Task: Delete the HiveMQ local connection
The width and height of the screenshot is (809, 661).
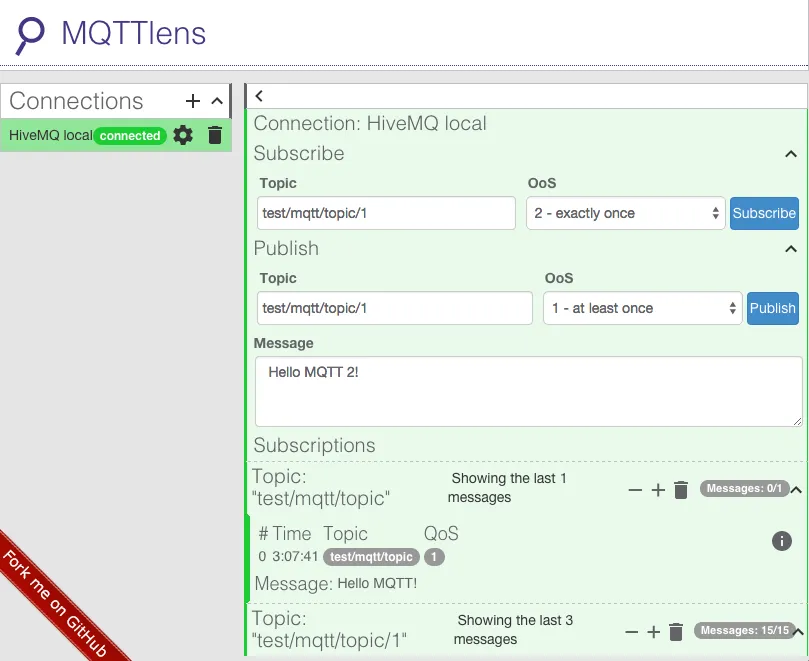Action: click(215, 135)
